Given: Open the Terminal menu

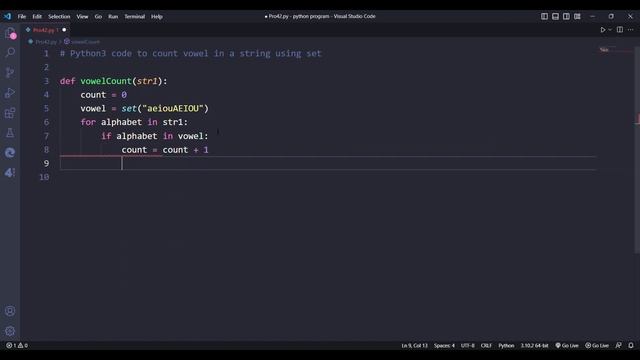Looking at the screenshot, I should coord(135,16).
